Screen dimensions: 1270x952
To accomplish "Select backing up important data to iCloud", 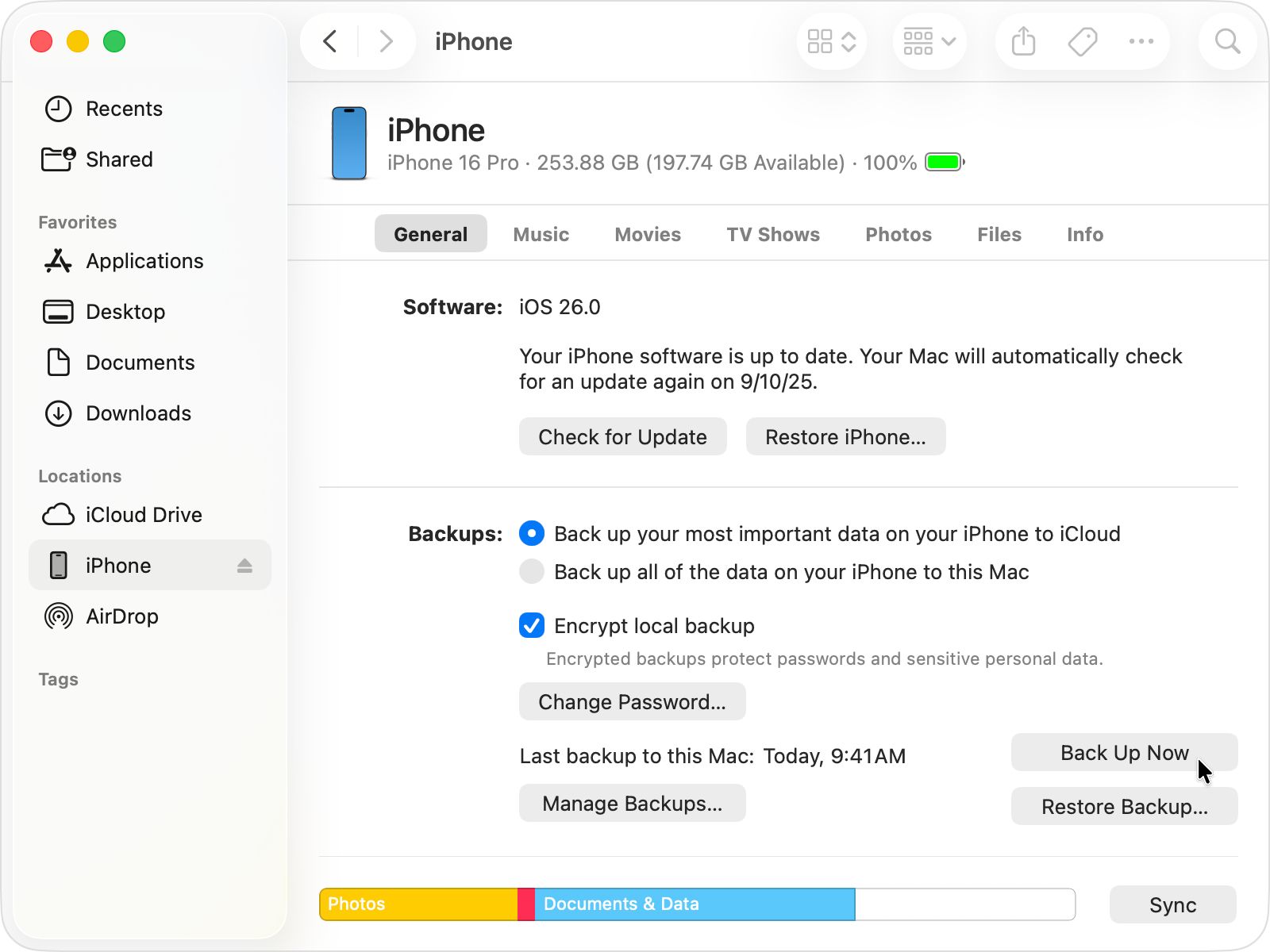I will click(x=531, y=533).
